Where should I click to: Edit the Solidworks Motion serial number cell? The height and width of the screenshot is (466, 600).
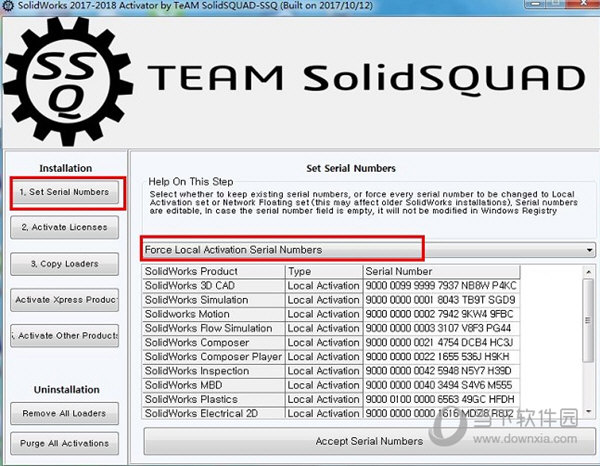(441, 314)
